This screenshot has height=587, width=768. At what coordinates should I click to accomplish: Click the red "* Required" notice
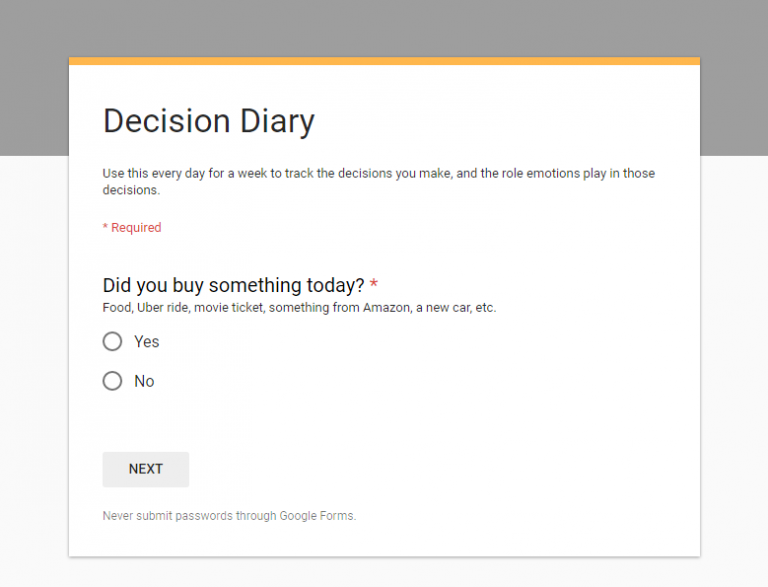click(132, 227)
